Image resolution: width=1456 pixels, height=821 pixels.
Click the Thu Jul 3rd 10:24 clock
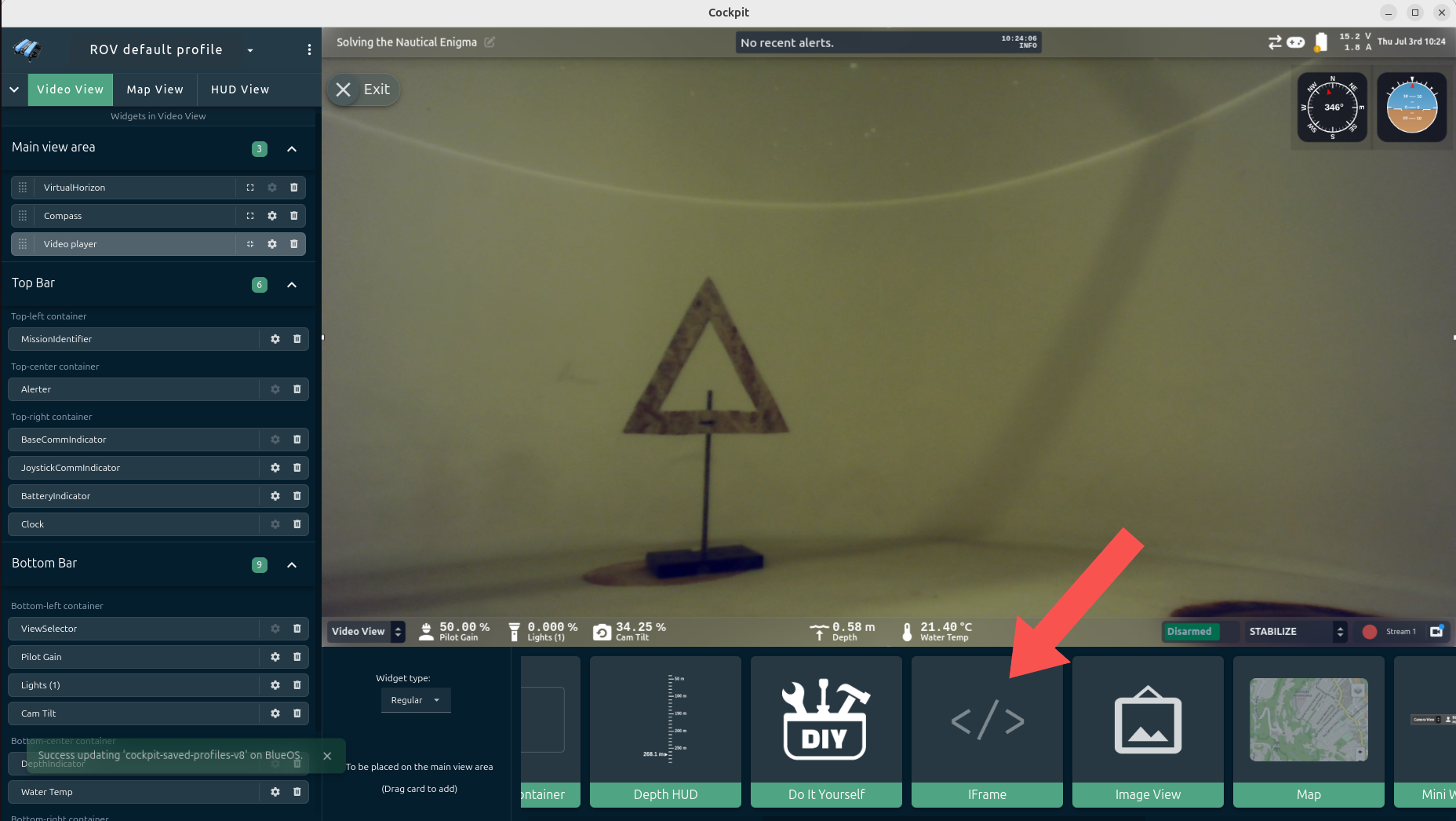coord(1411,42)
